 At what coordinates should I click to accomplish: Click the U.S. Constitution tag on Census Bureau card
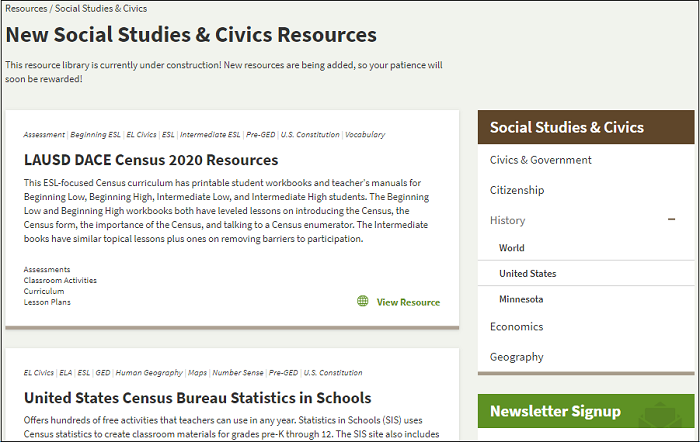click(333, 372)
